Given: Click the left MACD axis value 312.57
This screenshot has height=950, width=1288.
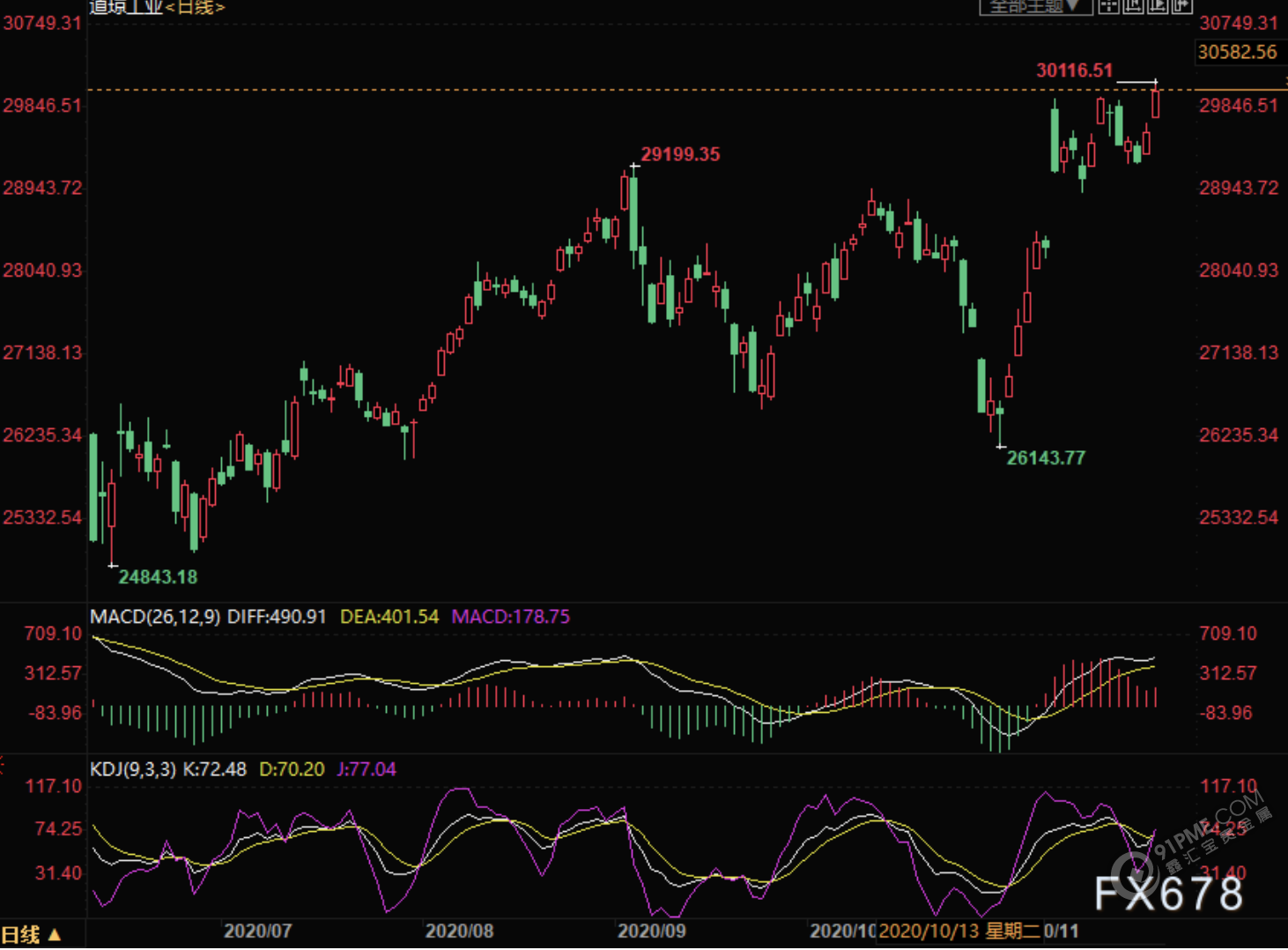Looking at the screenshot, I should coord(53,672).
